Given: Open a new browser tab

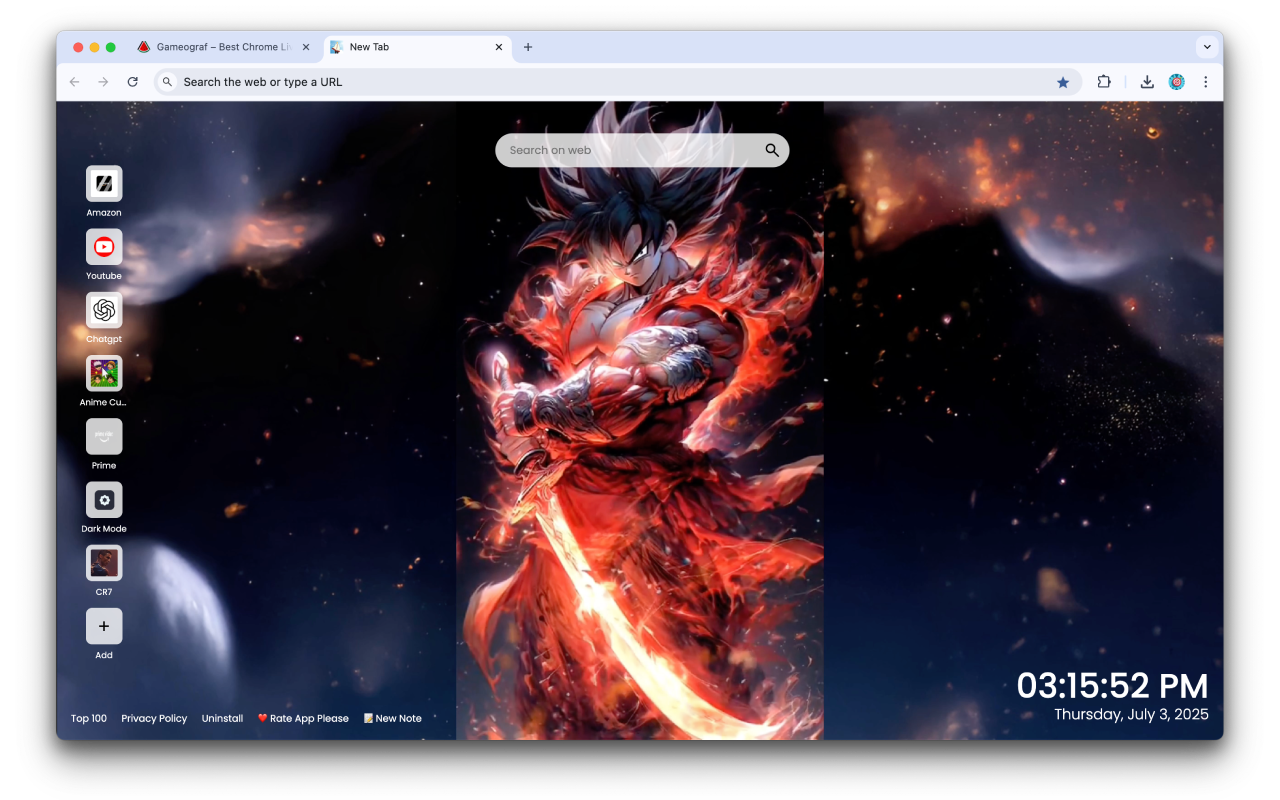Looking at the screenshot, I should (528, 47).
